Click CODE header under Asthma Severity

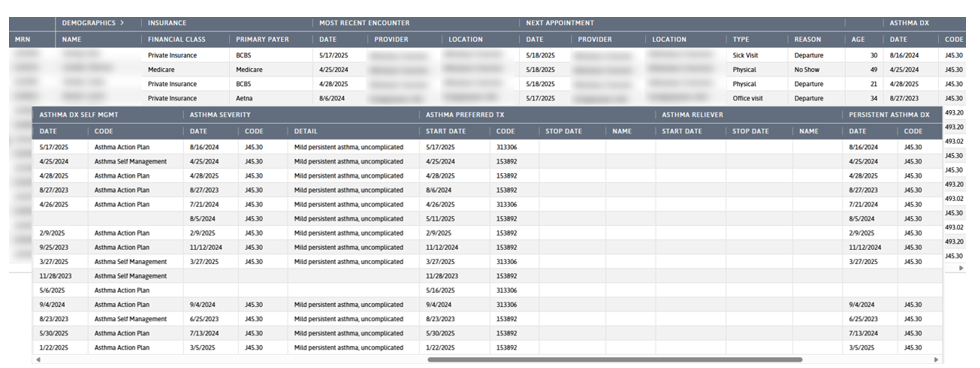(x=254, y=132)
